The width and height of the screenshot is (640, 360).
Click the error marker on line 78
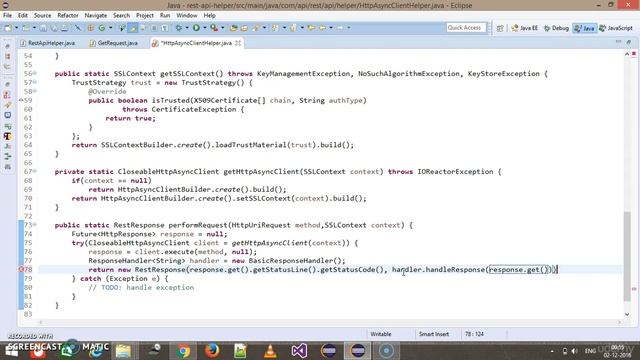[x=21, y=269]
